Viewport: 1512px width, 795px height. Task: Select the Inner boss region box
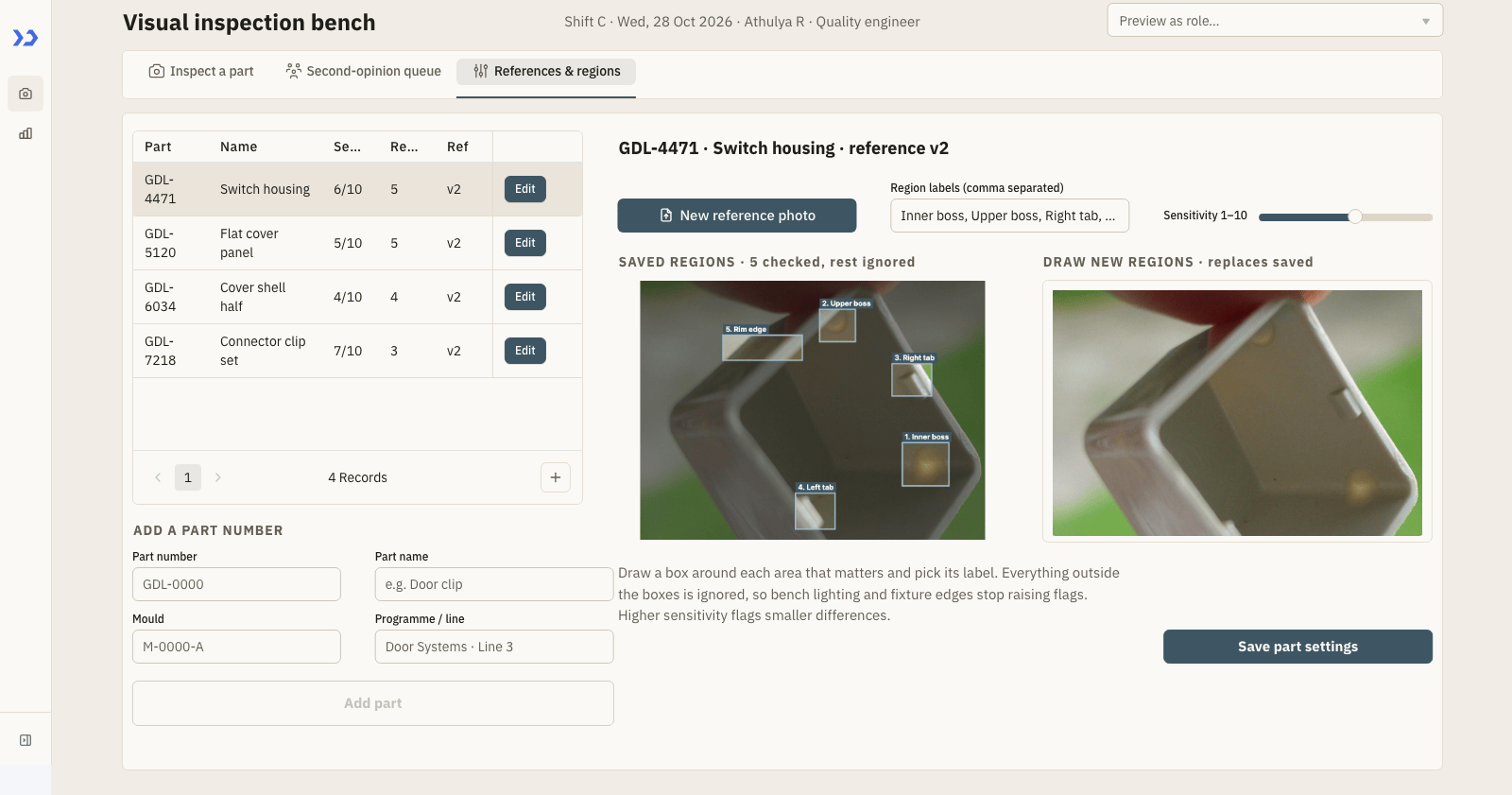coord(925,464)
